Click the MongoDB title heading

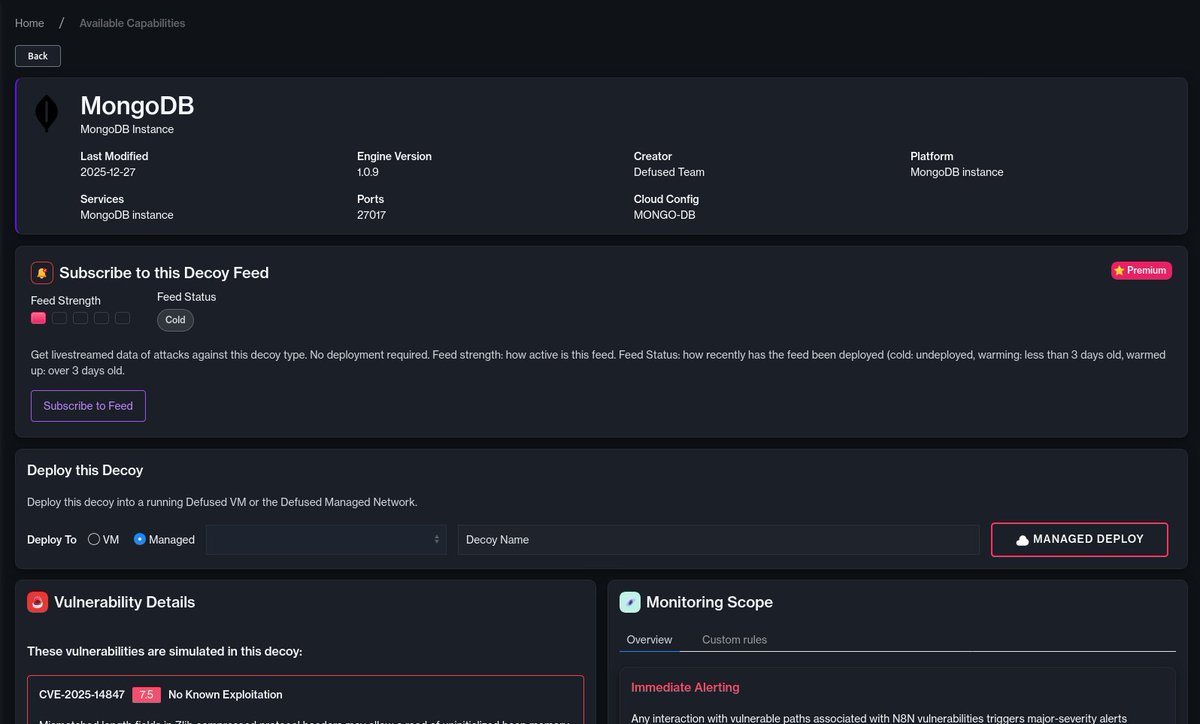coord(137,106)
